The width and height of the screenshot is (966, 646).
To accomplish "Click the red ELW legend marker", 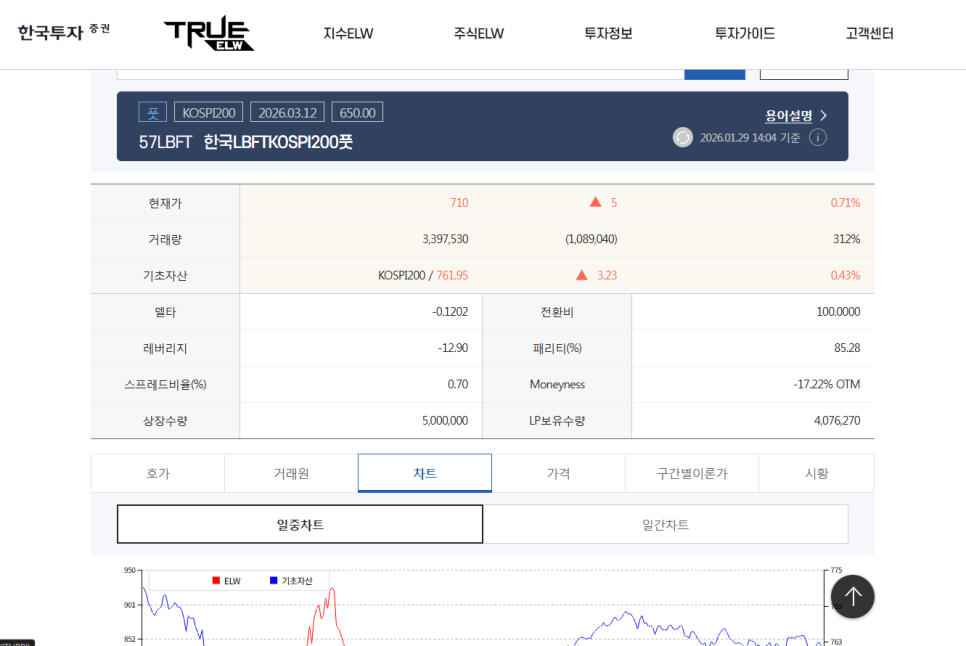I will (x=216, y=581).
